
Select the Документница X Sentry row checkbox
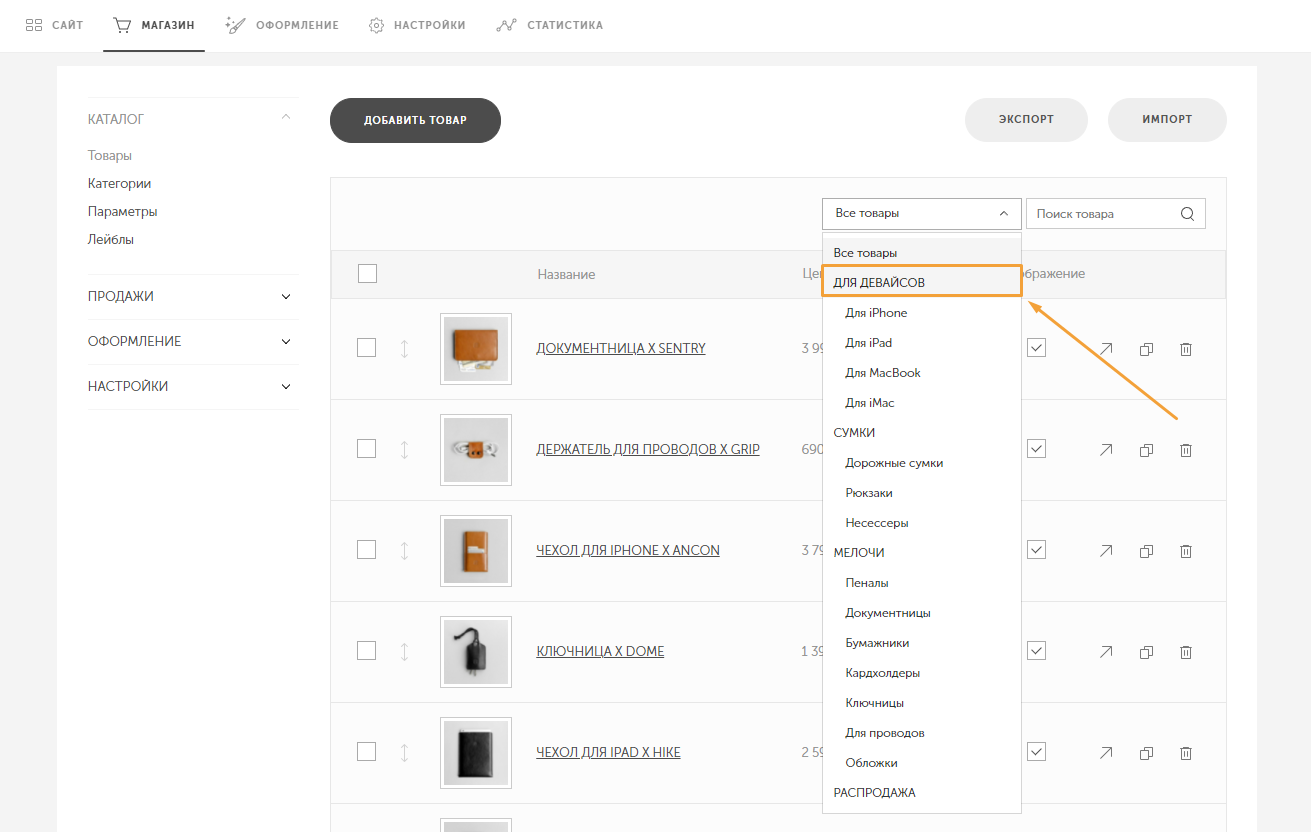pos(367,348)
